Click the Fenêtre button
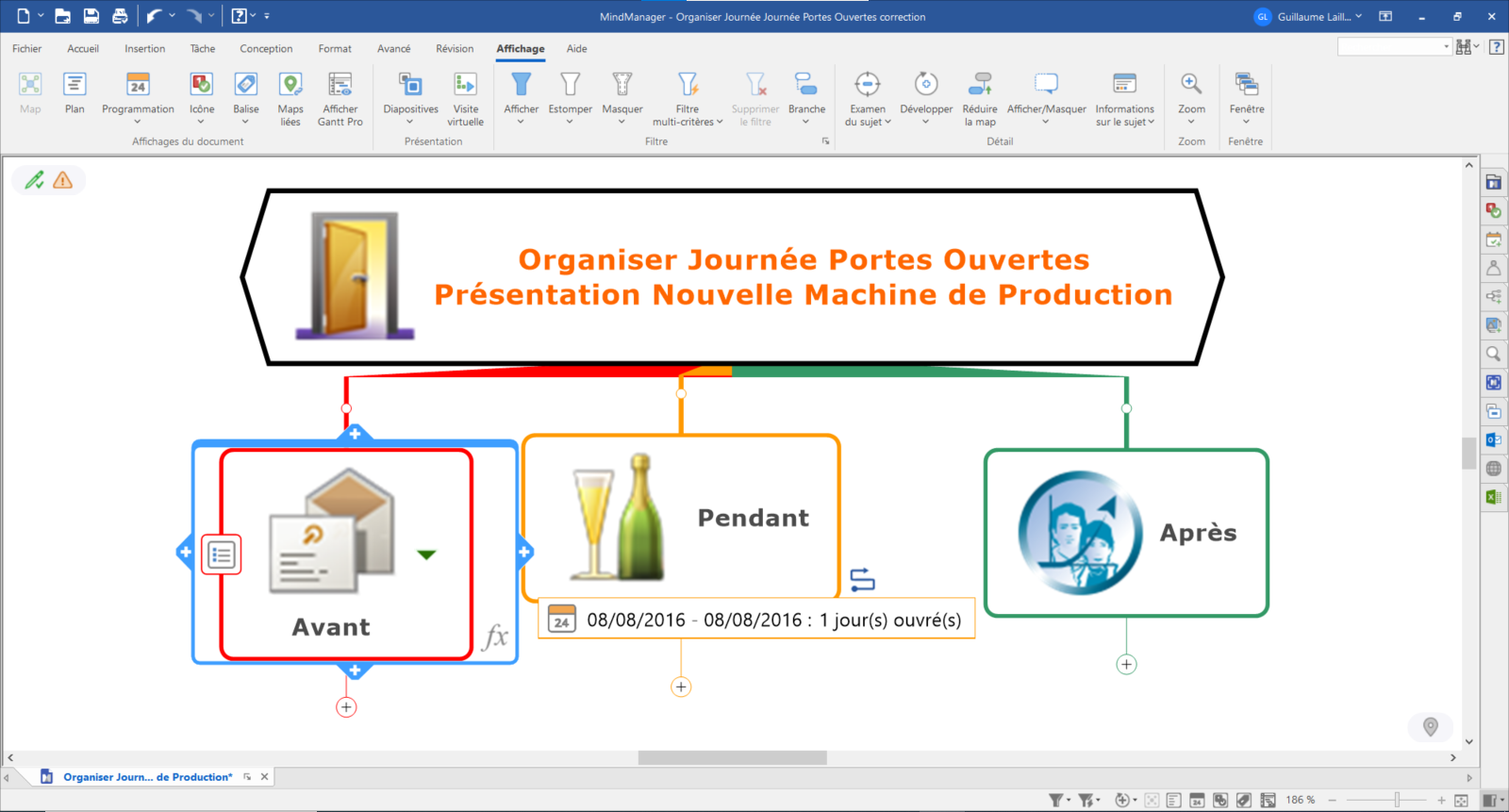Screen dimensions: 1509x812 (x=1246, y=85)
